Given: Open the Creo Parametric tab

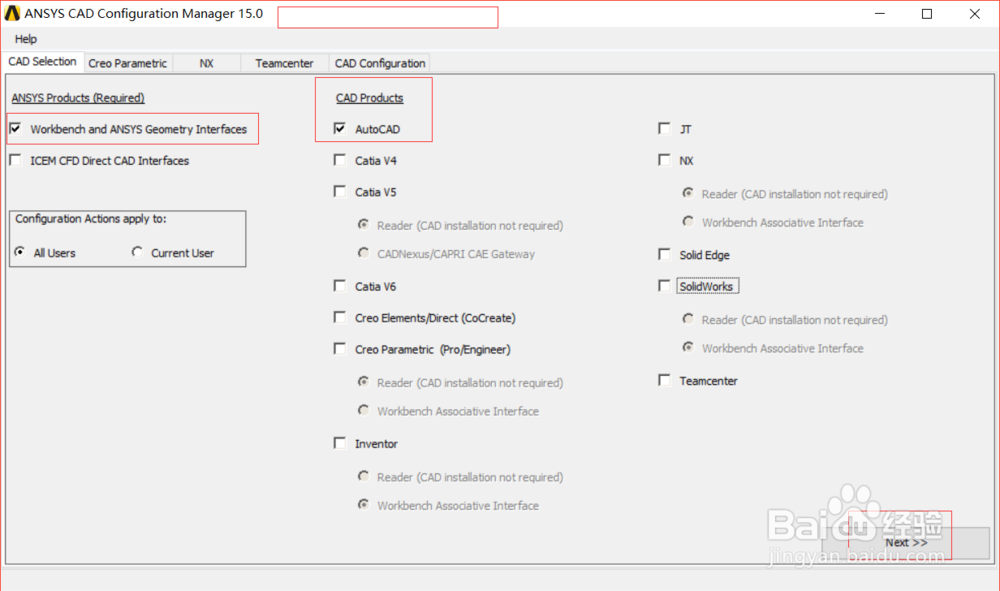Looking at the screenshot, I should tap(128, 63).
